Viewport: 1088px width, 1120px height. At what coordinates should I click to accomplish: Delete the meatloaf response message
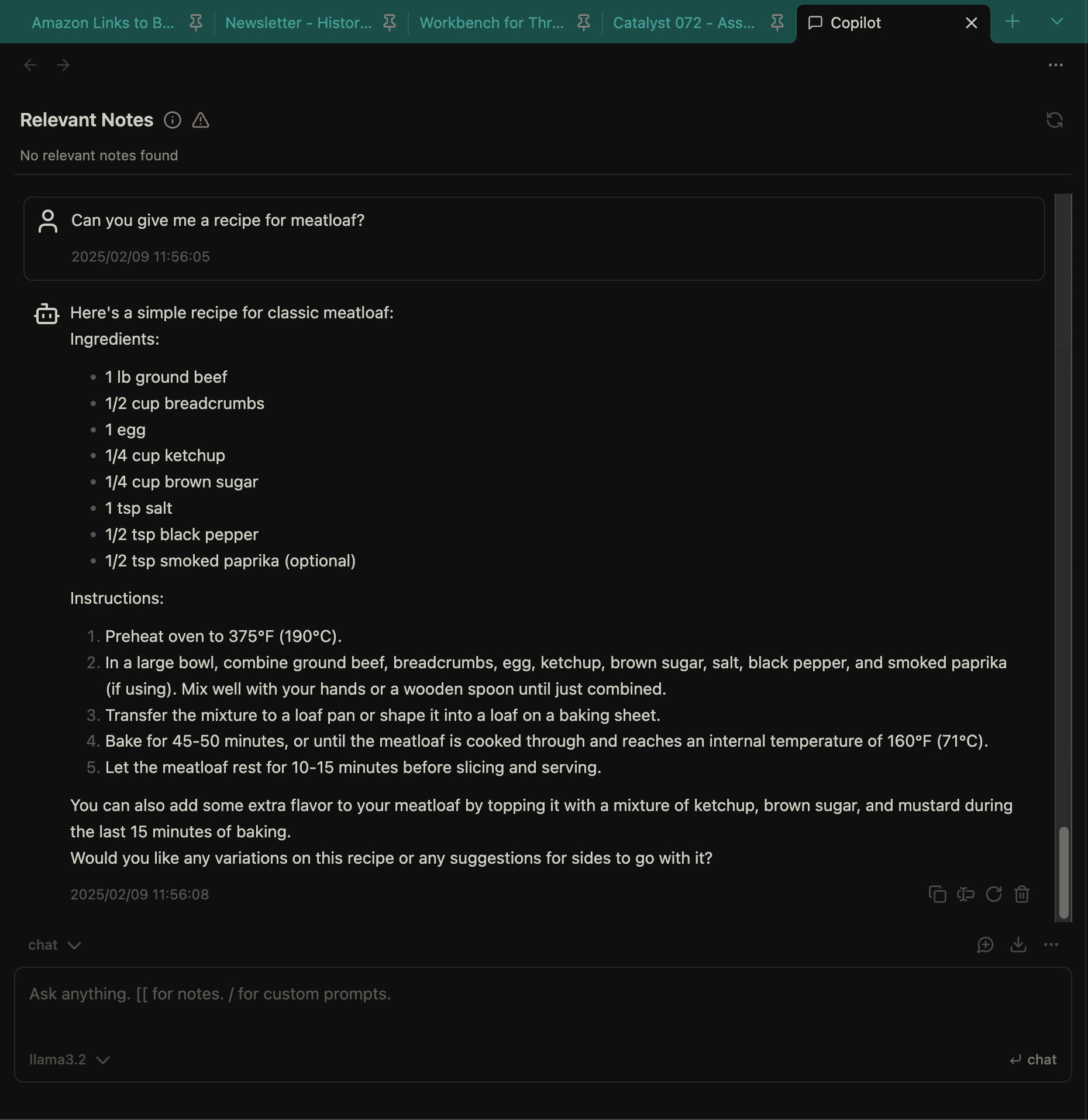pyautogui.click(x=1022, y=894)
